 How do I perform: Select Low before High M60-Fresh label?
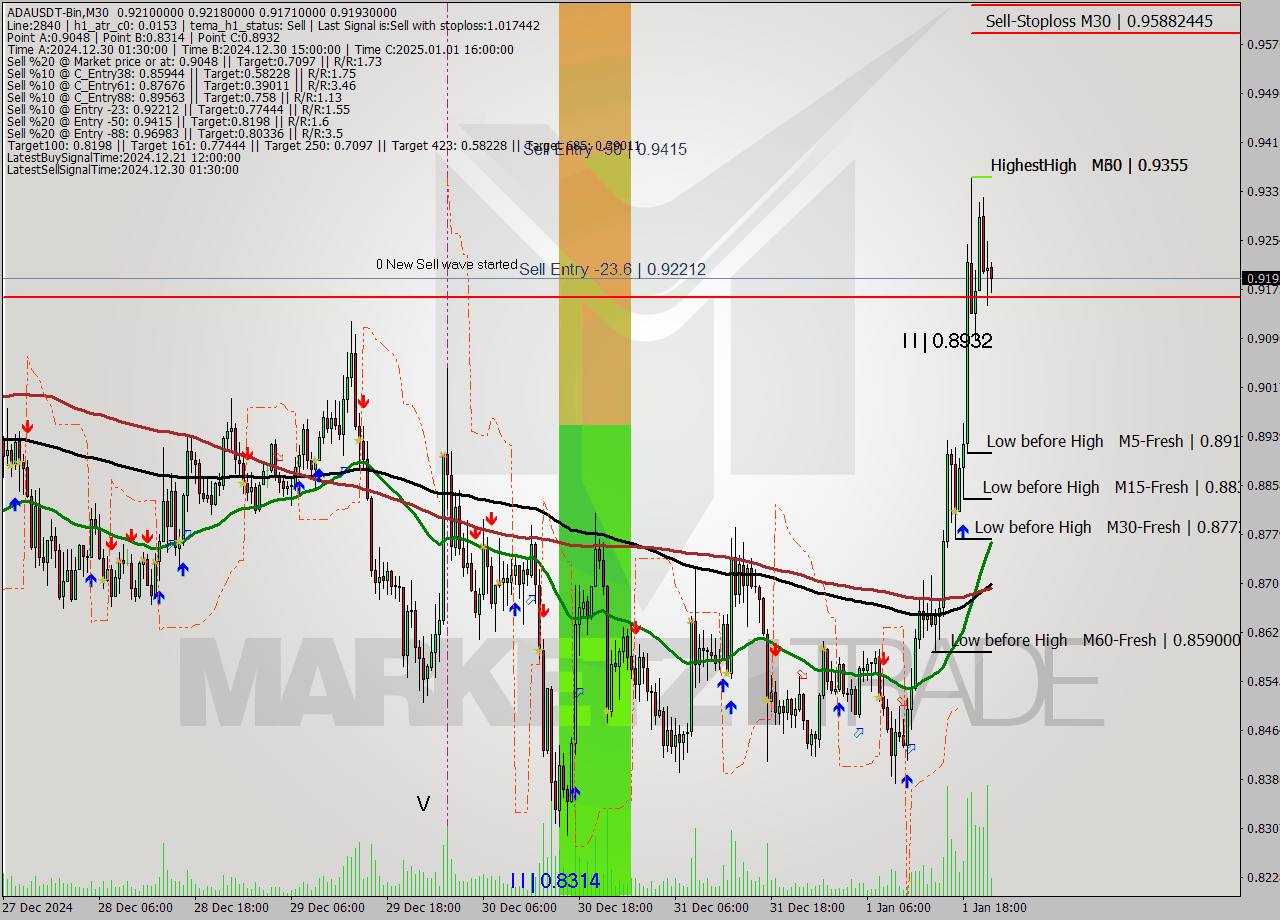click(1095, 640)
